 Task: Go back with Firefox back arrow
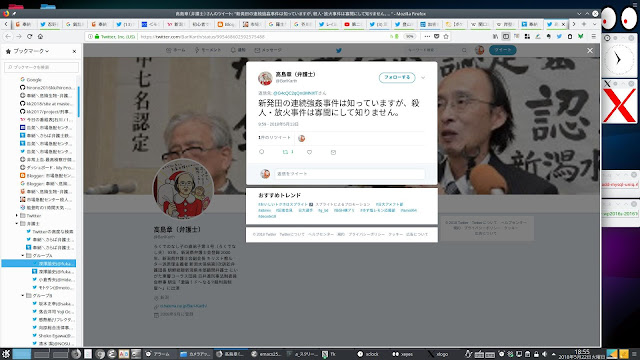8,36
